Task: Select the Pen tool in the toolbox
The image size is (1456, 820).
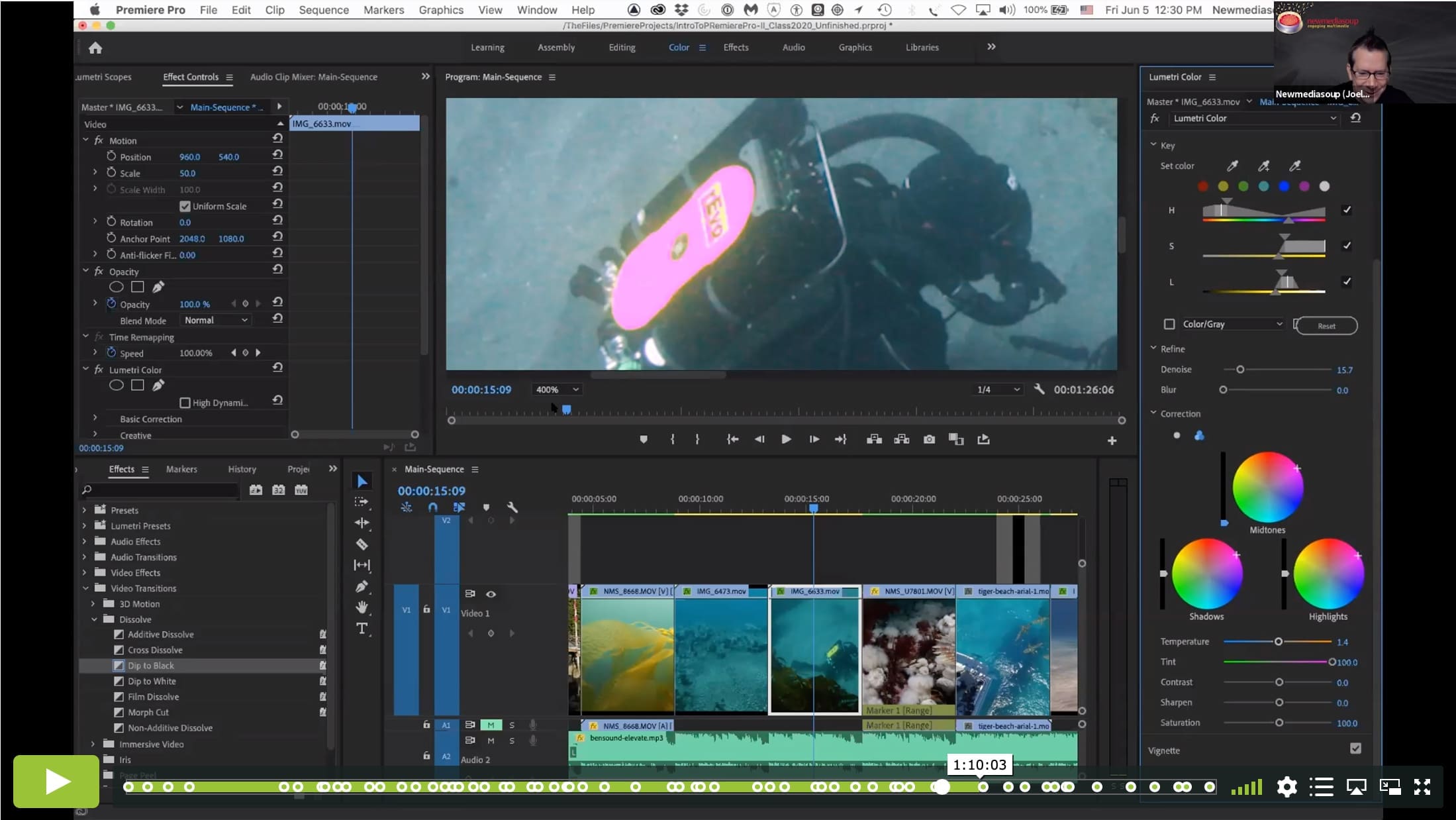Action: pyautogui.click(x=362, y=586)
